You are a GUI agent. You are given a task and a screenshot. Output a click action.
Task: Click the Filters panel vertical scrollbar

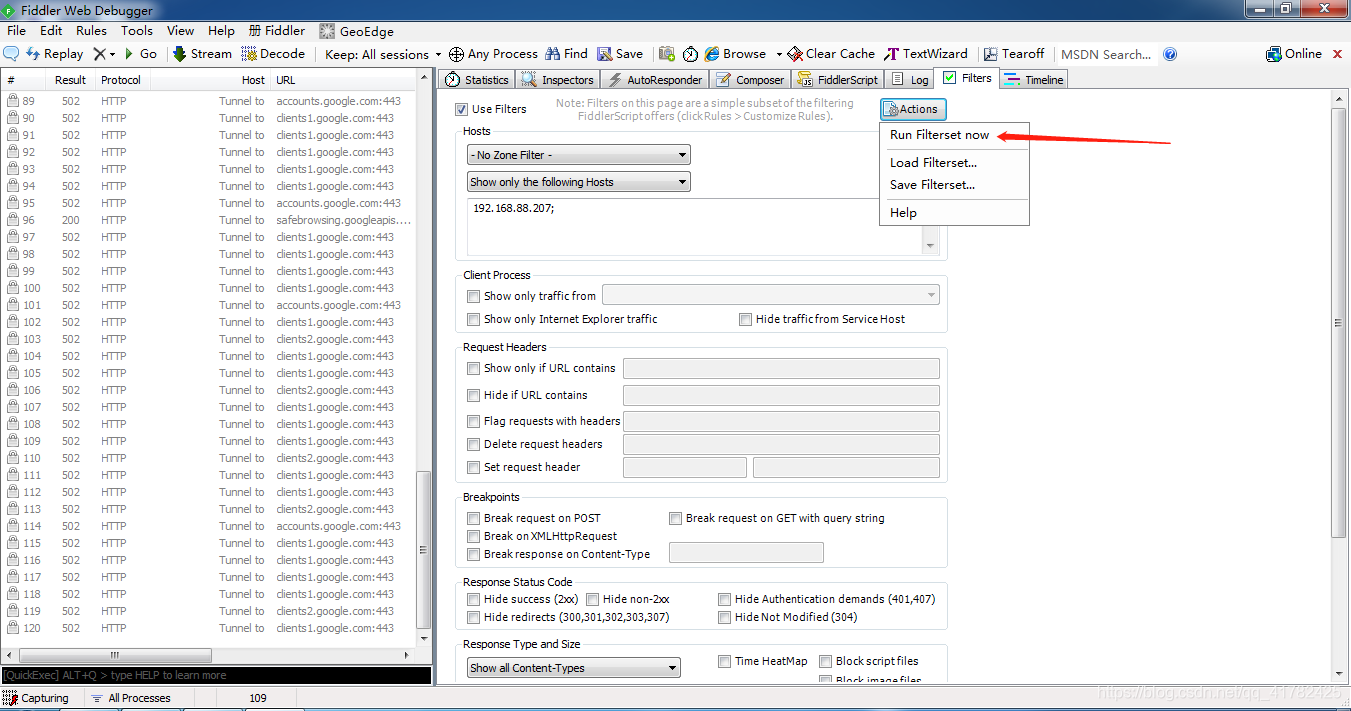pyautogui.click(x=1339, y=323)
